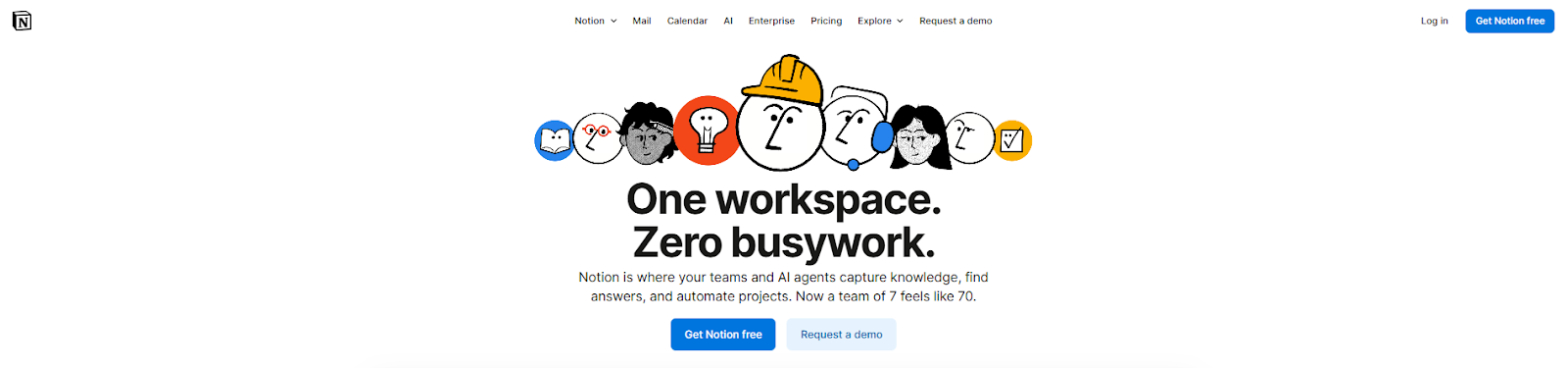Click the Log in link
Screen dimensions: 1568x368
1434,21
